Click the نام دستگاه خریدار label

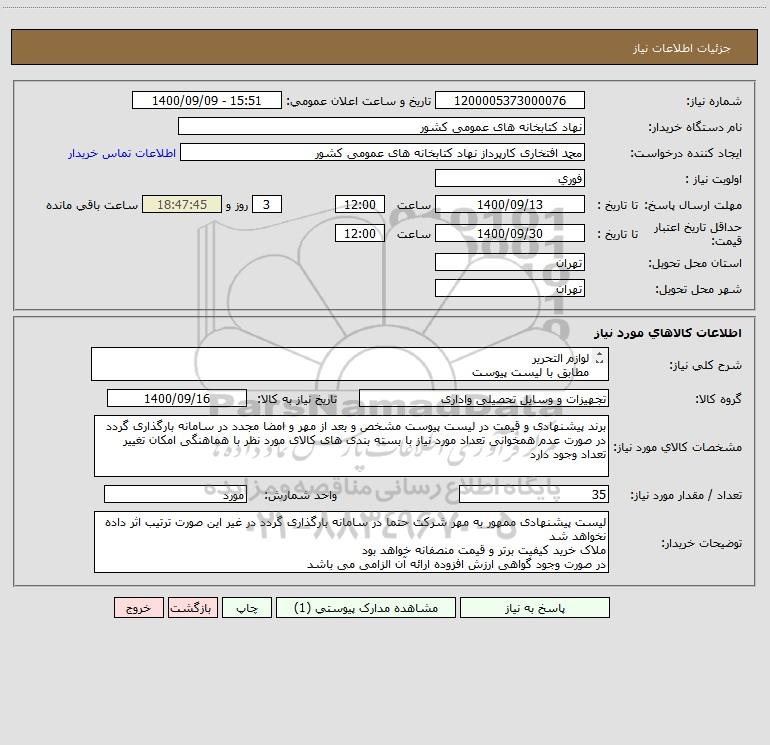pyautogui.click(x=695, y=127)
